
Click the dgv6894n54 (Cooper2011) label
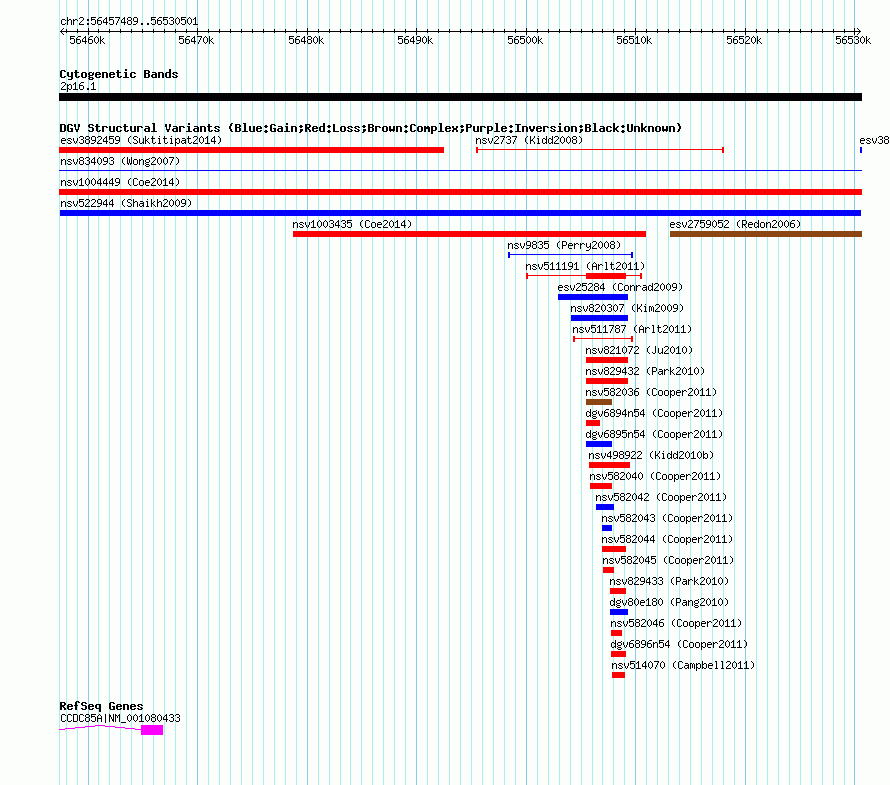point(654,413)
